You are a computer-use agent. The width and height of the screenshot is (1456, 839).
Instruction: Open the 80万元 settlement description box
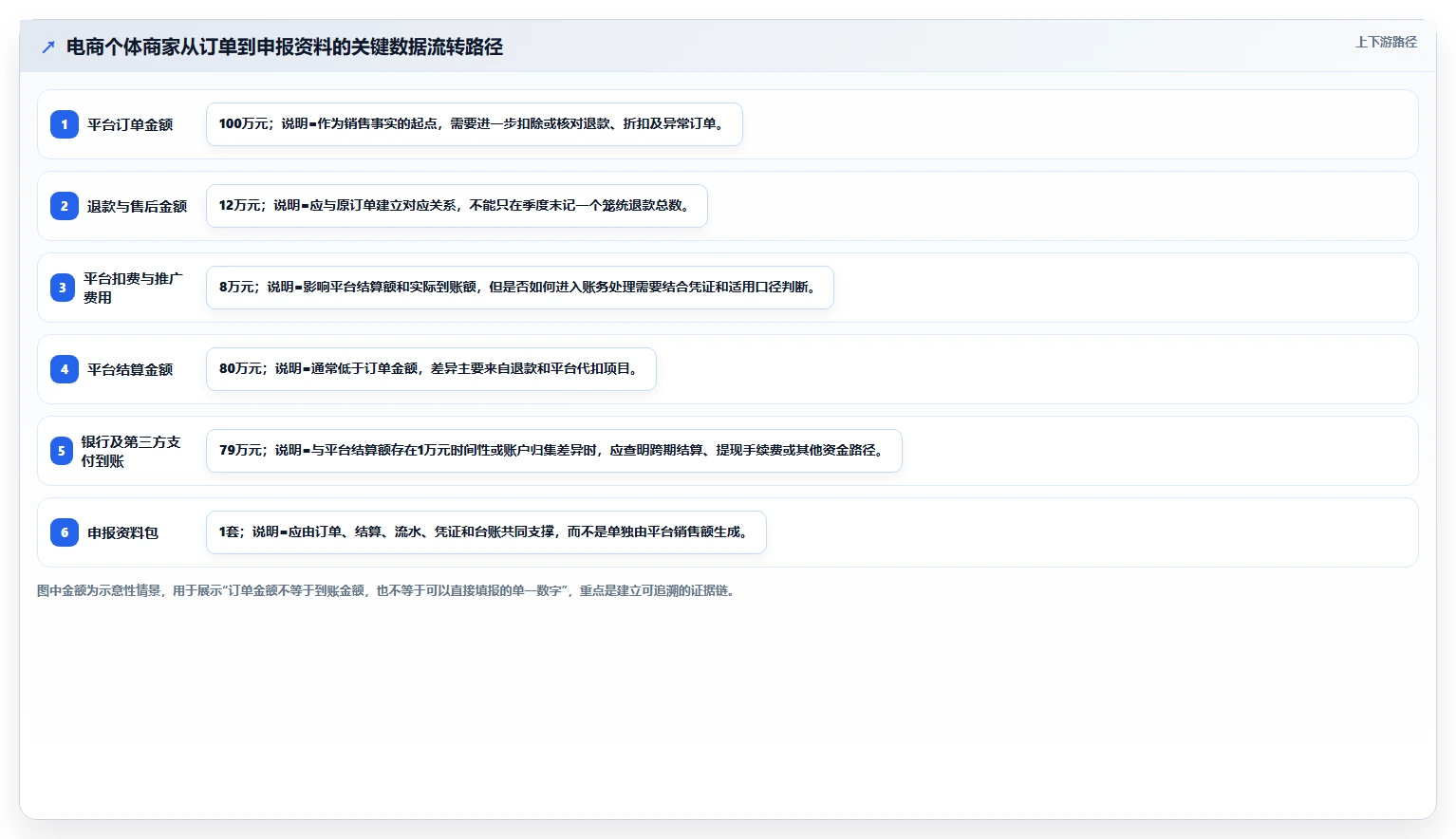pos(431,369)
